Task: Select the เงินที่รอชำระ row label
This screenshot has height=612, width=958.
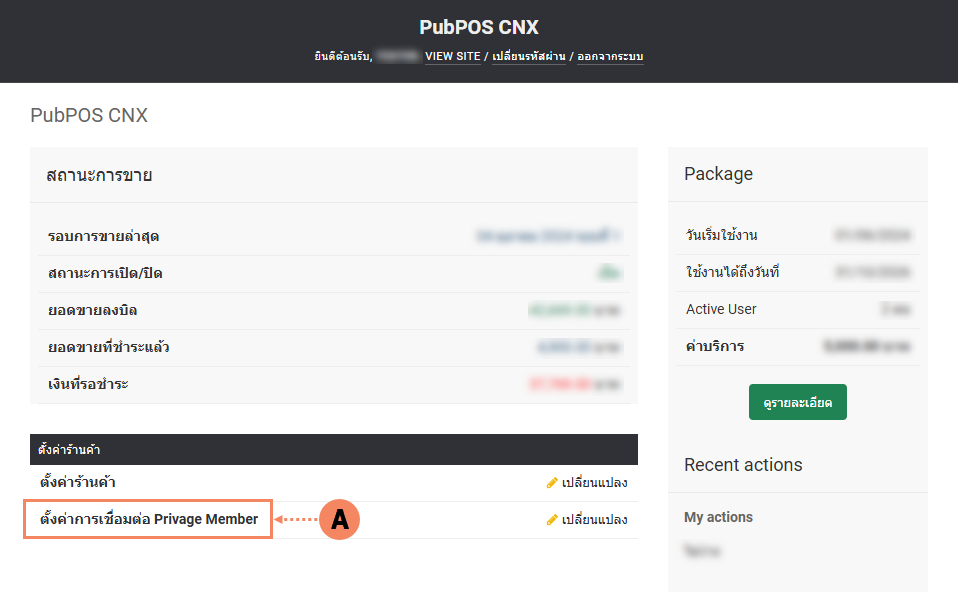Action: point(88,384)
